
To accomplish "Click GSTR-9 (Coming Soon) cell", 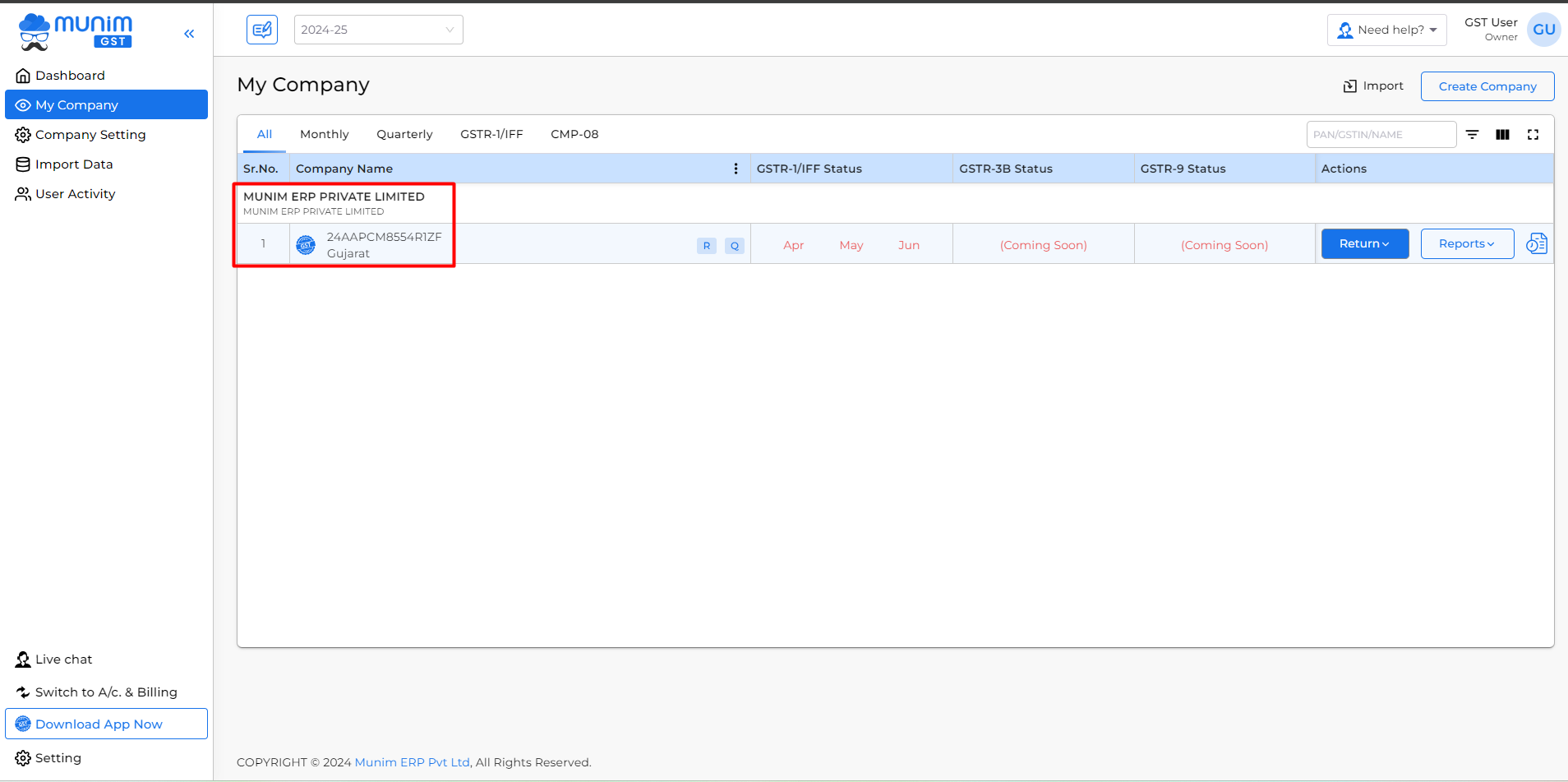I will [1224, 245].
